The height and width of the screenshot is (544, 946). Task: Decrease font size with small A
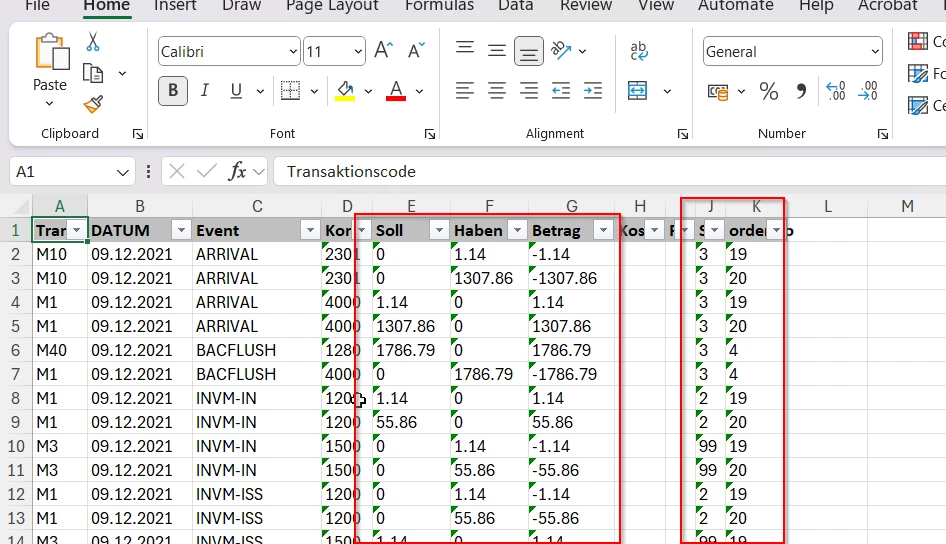(416, 51)
